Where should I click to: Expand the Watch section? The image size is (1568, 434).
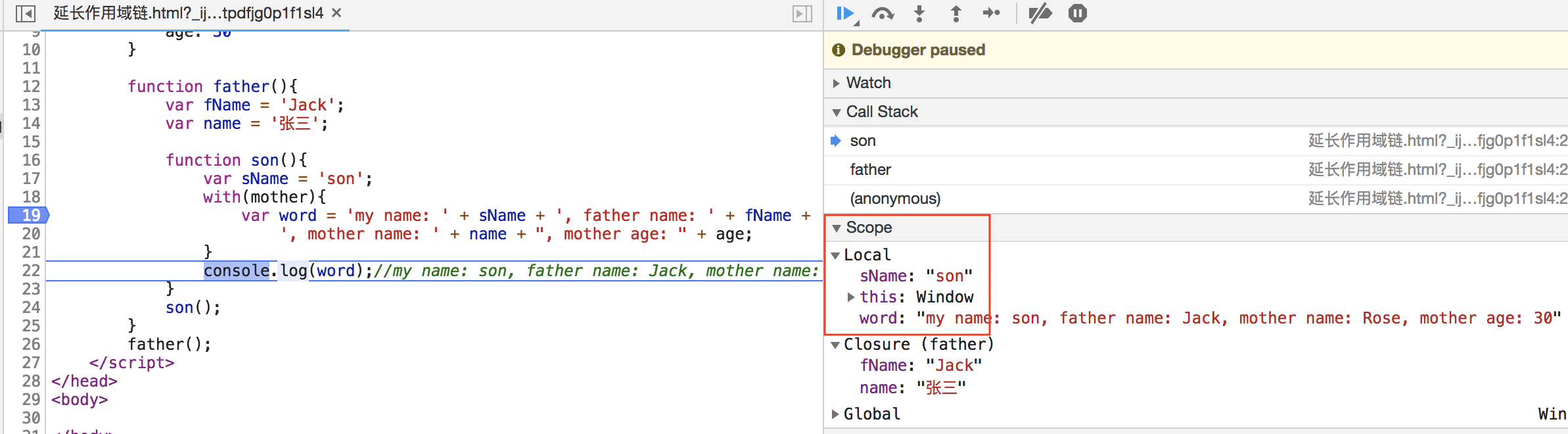pyautogui.click(x=836, y=83)
